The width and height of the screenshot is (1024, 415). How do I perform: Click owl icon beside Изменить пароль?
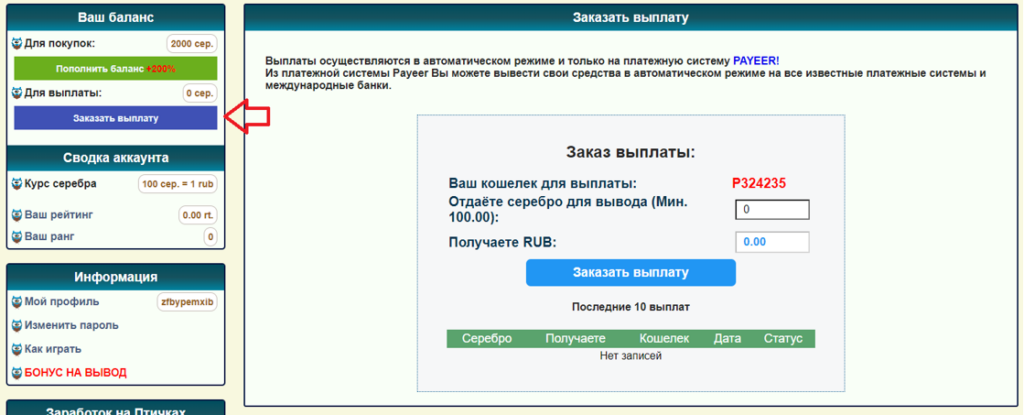[x=18, y=325]
